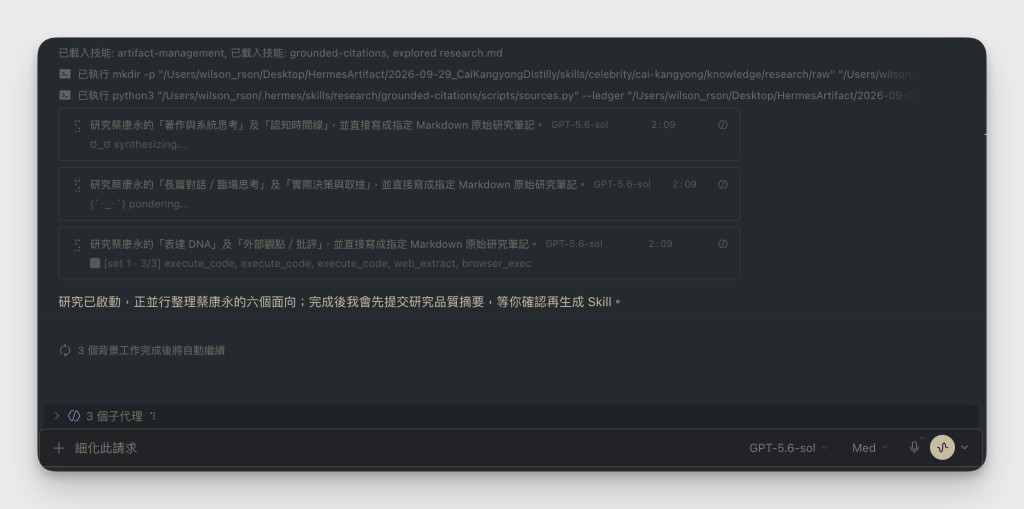Click the plus attach icon in input bar

pos(59,448)
